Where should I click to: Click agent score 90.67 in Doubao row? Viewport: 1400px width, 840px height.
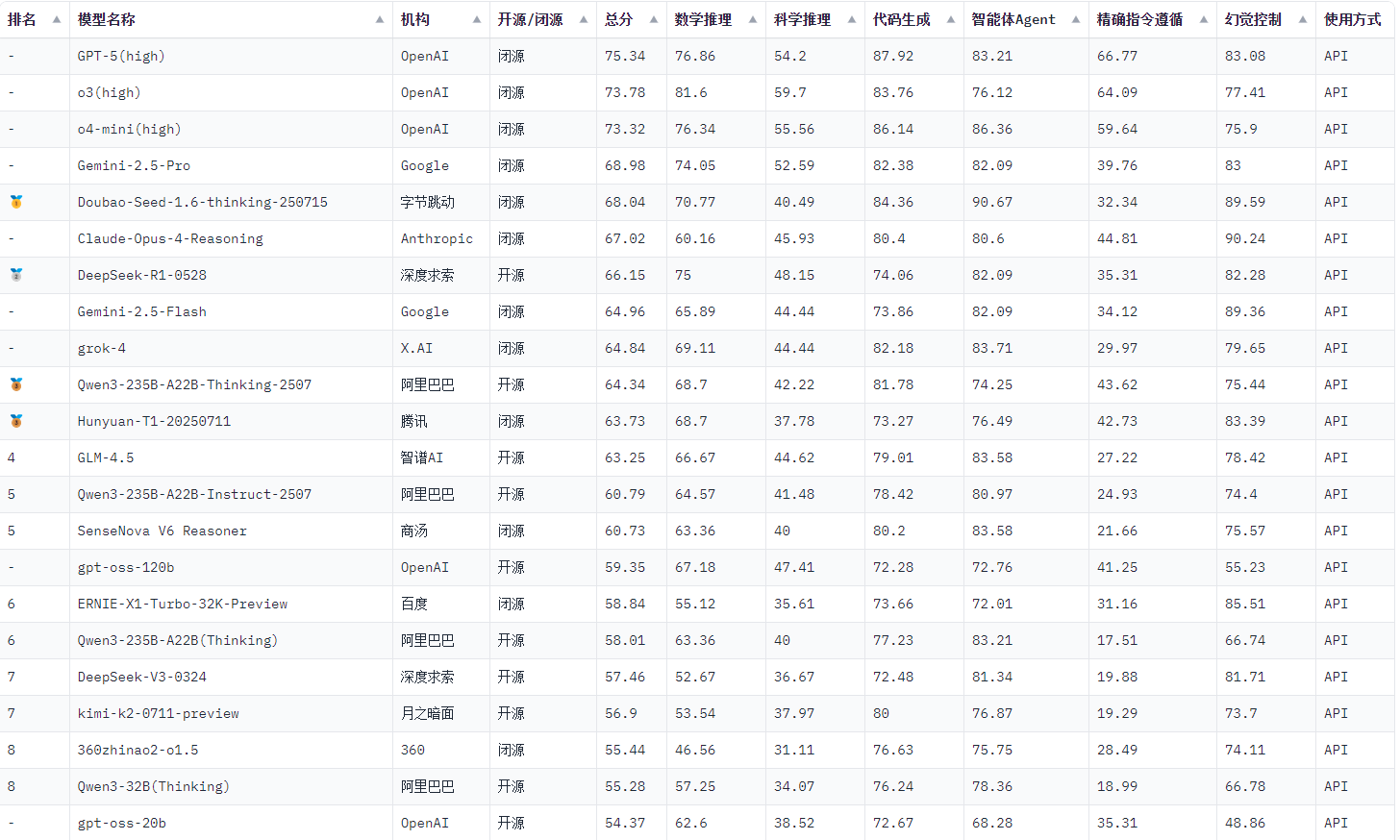click(x=991, y=202)
